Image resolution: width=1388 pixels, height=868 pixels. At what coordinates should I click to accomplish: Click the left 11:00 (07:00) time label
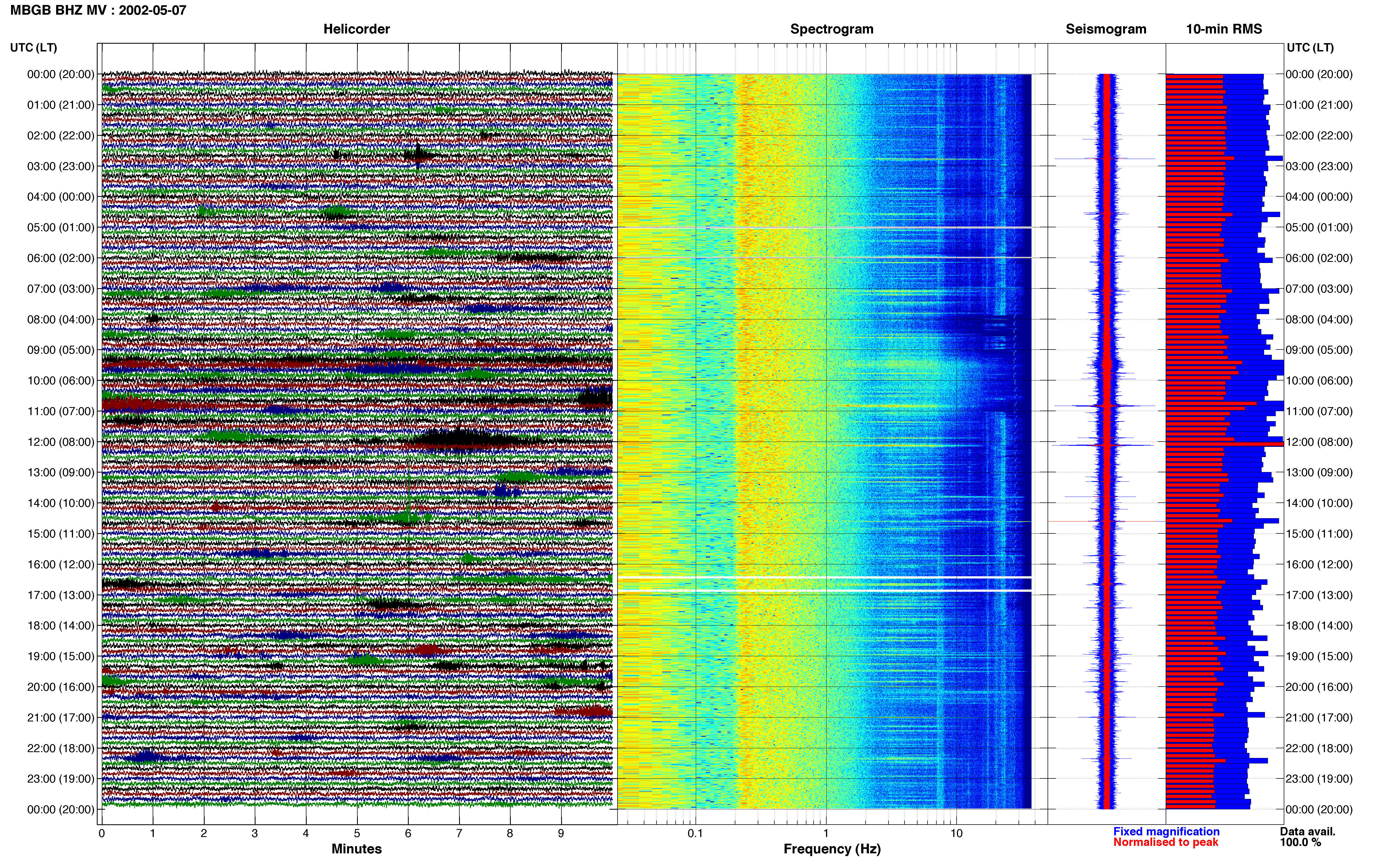tap(61, 411)
